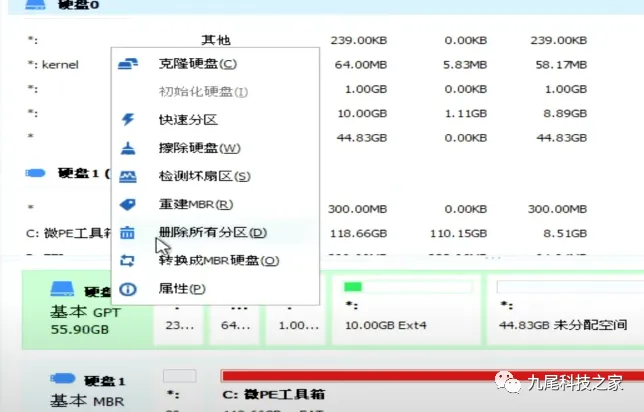Click the green usage bar of the Ext4 partition

point(353,287)
